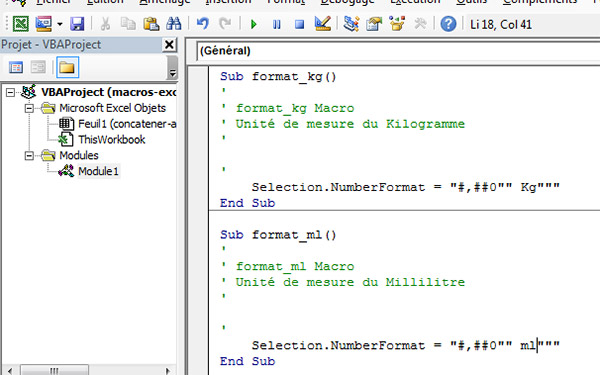
Task: Click the NumberFormat line containing Kg
Action: point(406,187)
